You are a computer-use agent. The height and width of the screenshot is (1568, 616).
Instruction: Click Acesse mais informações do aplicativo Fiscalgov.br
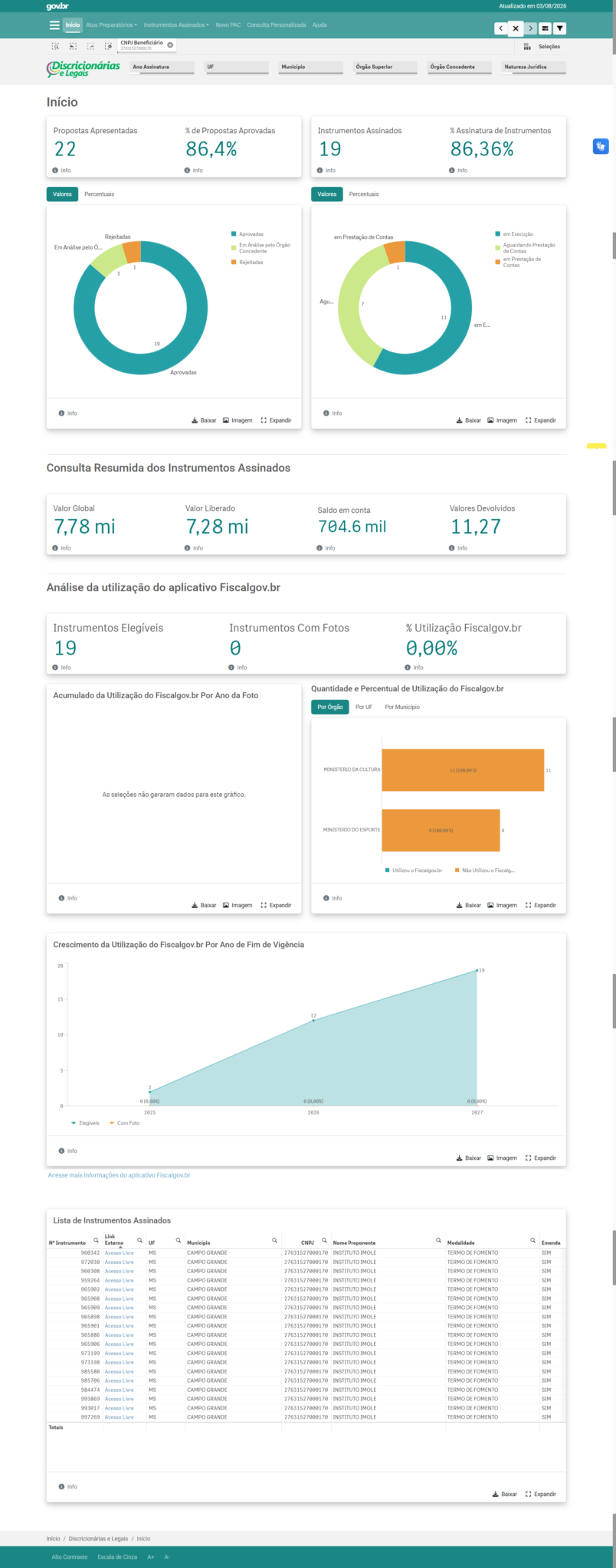119,1175
